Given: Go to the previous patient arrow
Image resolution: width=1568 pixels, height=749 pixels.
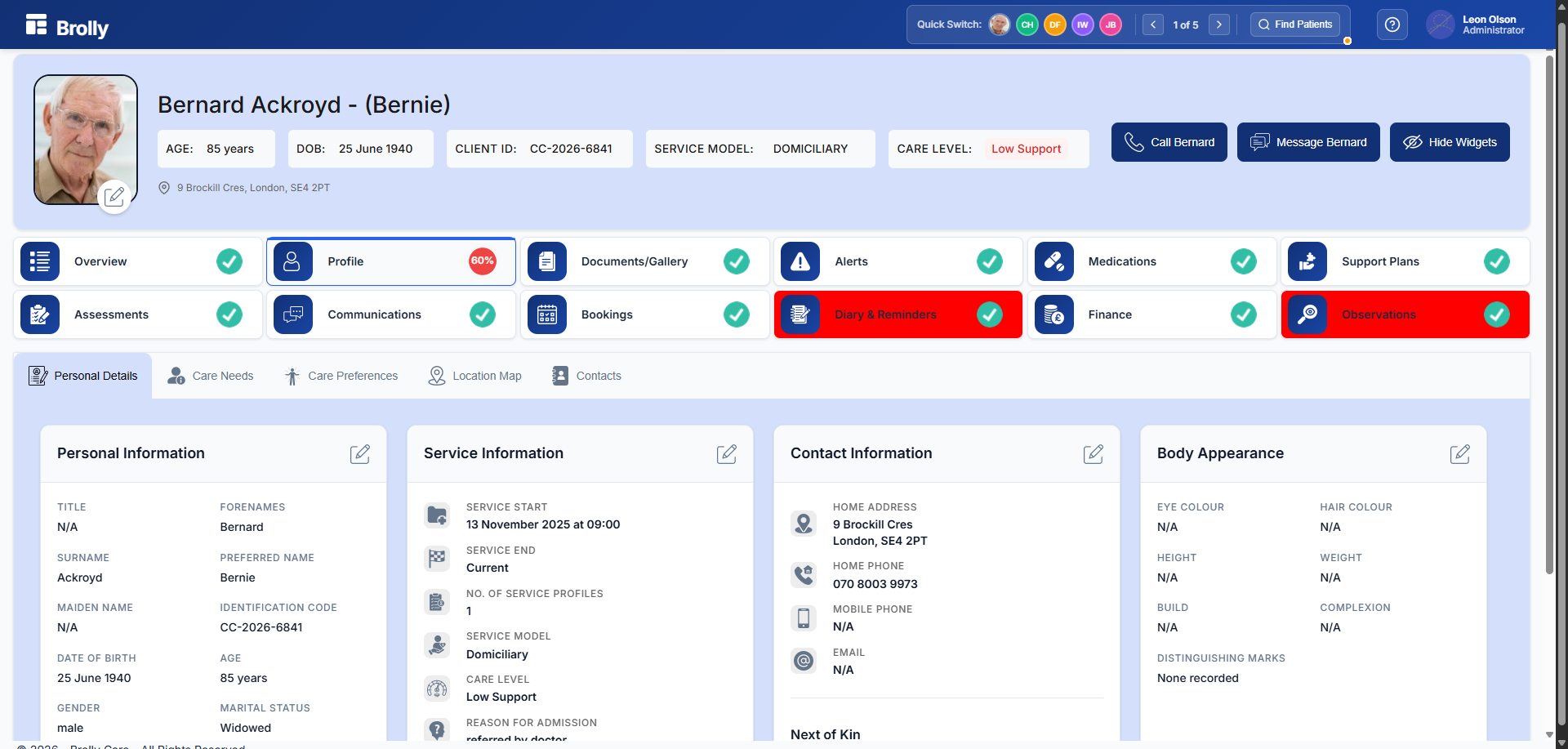Looking at the screenshot, I should tap(1152, 25).
